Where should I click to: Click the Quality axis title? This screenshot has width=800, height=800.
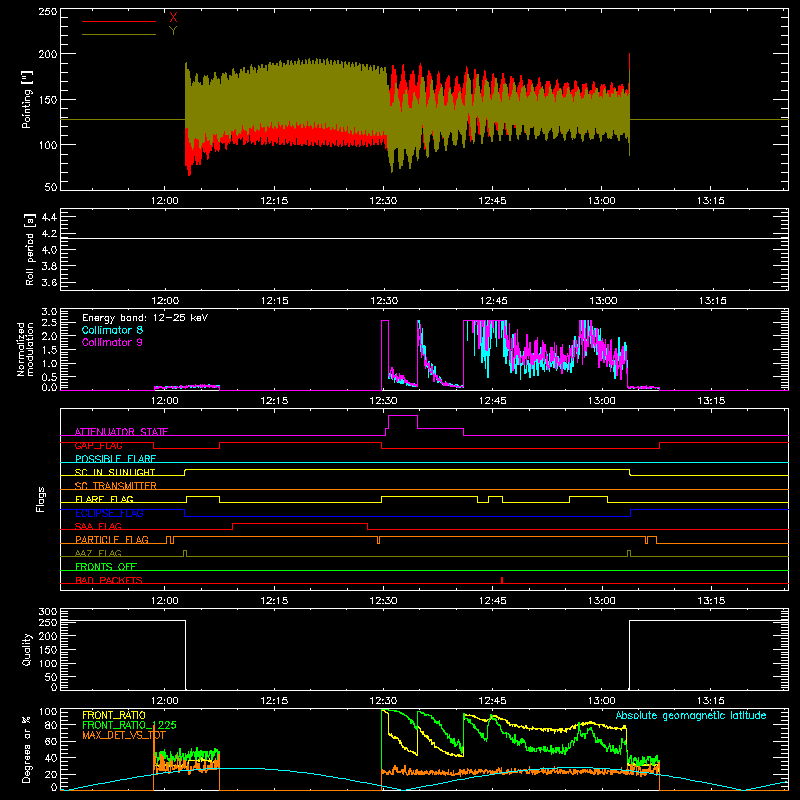point(27,649)
